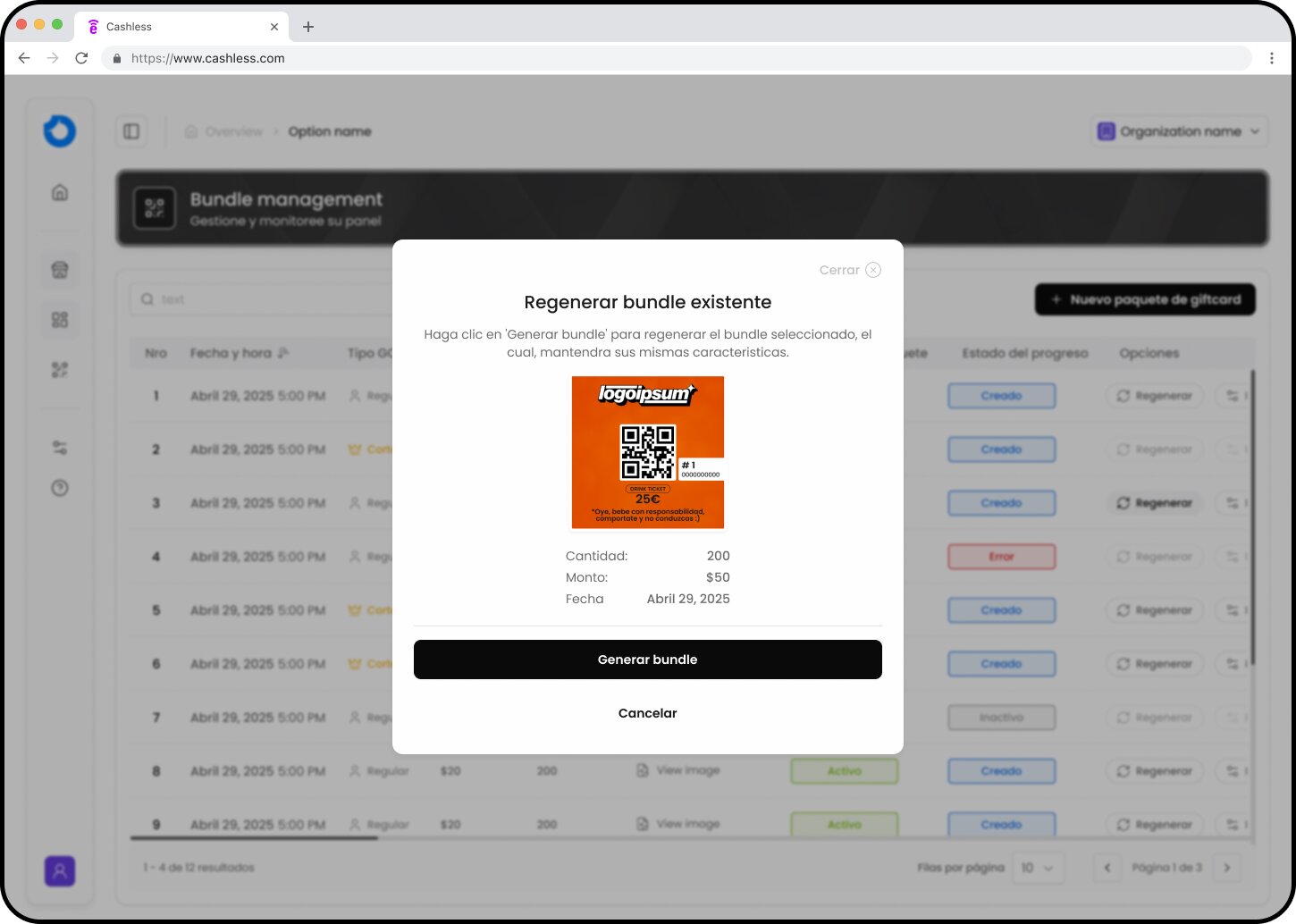Viewport: 1296px width, 924px height.
Task: Click Regenerar in row 1
Action: [1155, 396]
